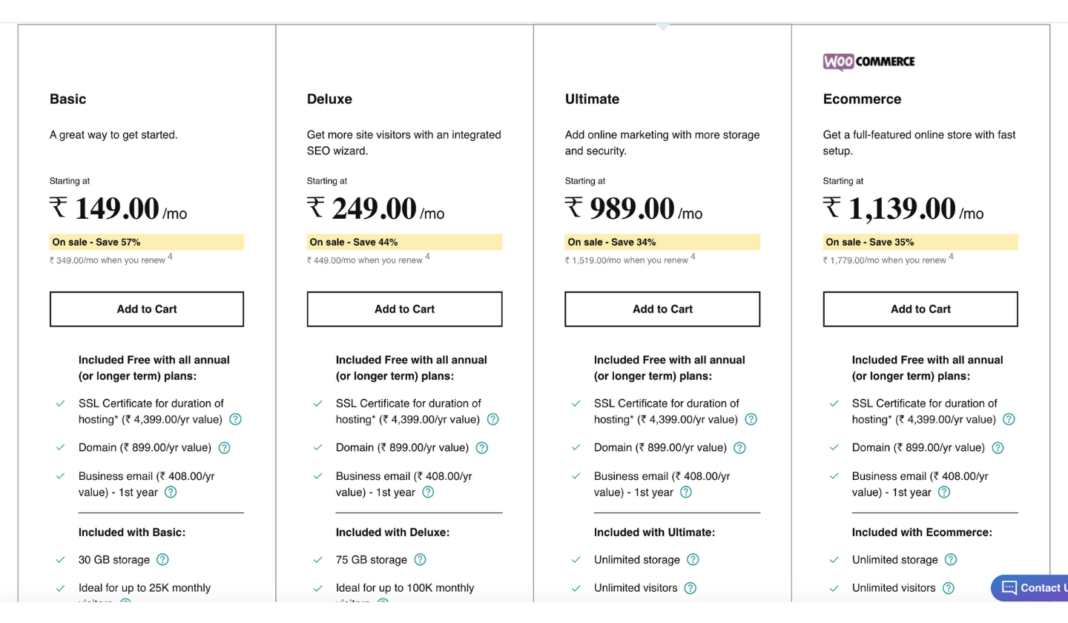
Task: Open the Contact Us chat button
Action: click(1030, 588)
